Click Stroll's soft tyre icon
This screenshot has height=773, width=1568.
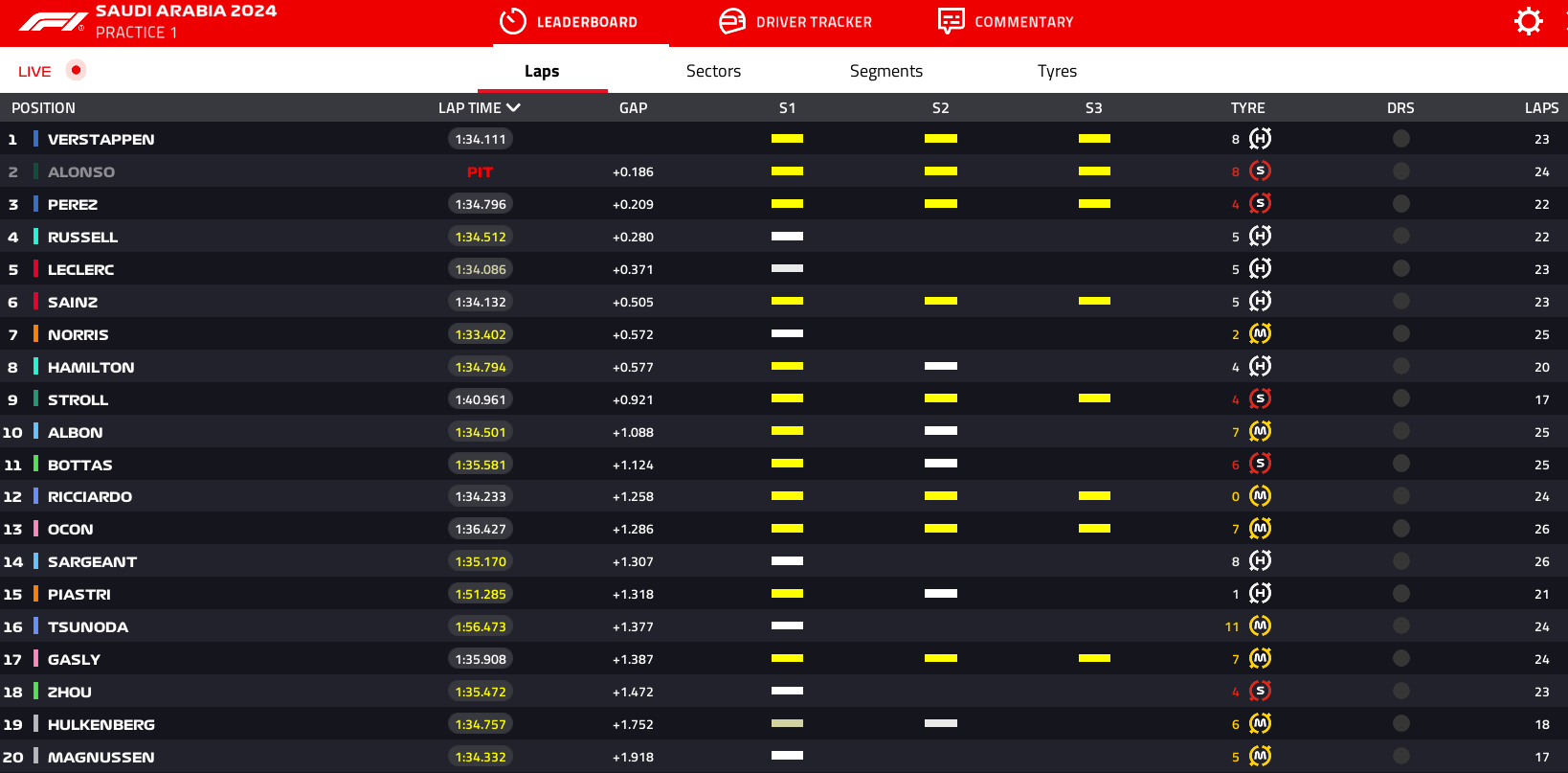click(x=1260, y=399)
